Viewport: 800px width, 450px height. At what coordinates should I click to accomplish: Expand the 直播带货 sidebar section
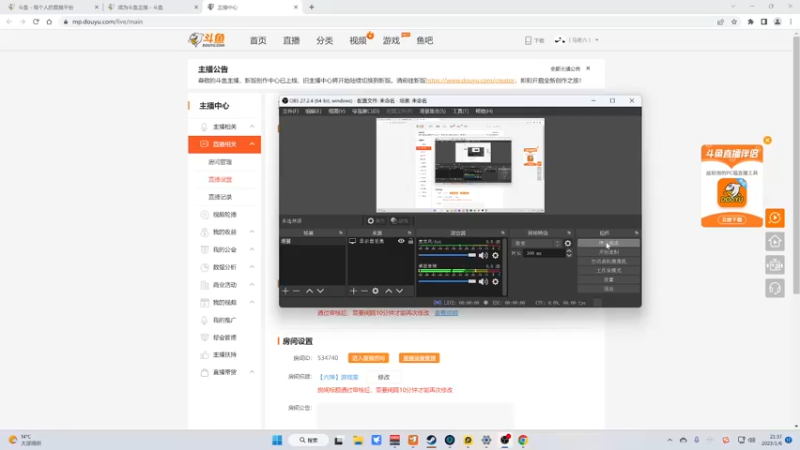[252, 372]
